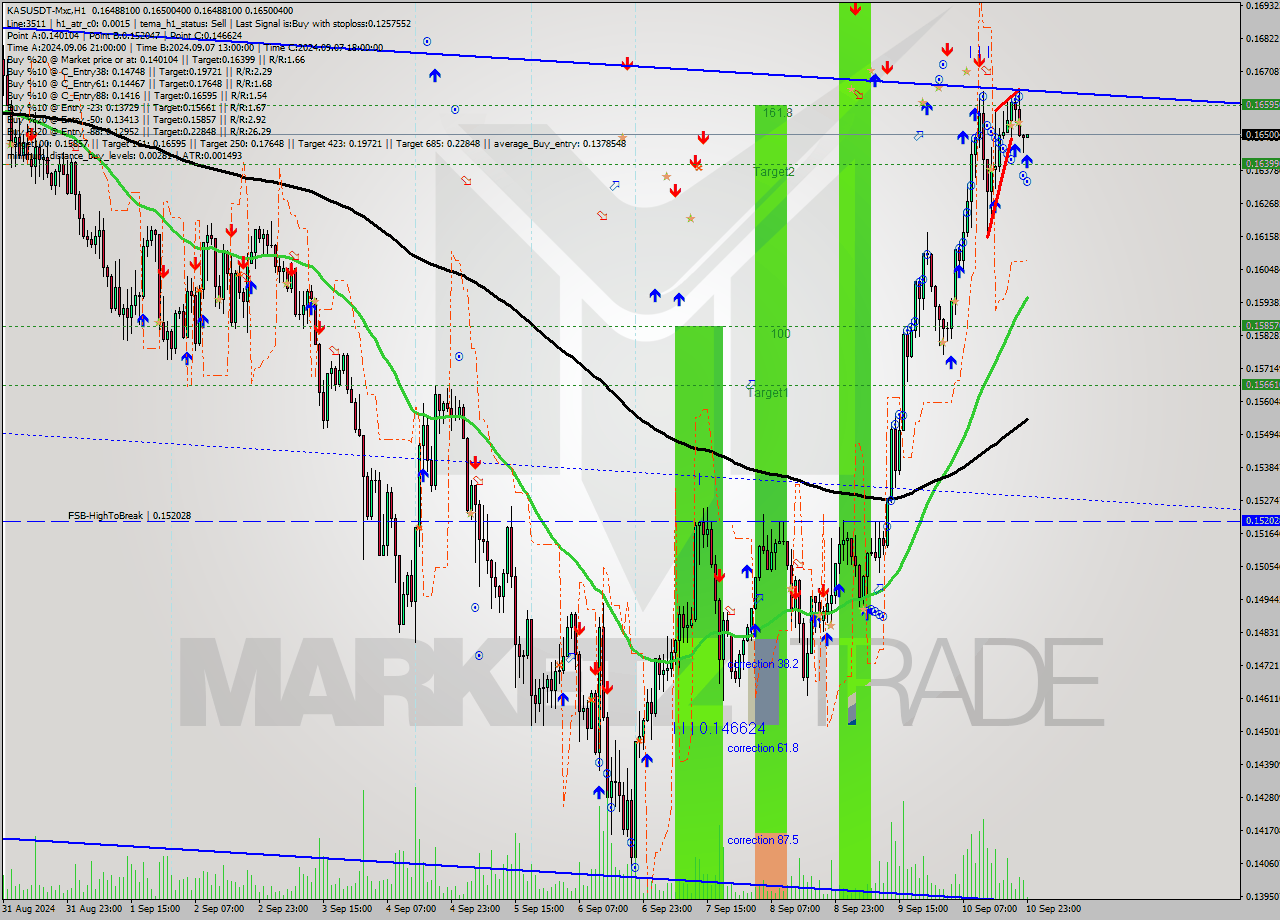Click the '8 Sep 07:00' time label
The image size is (1280, 920).
point(795,909)
